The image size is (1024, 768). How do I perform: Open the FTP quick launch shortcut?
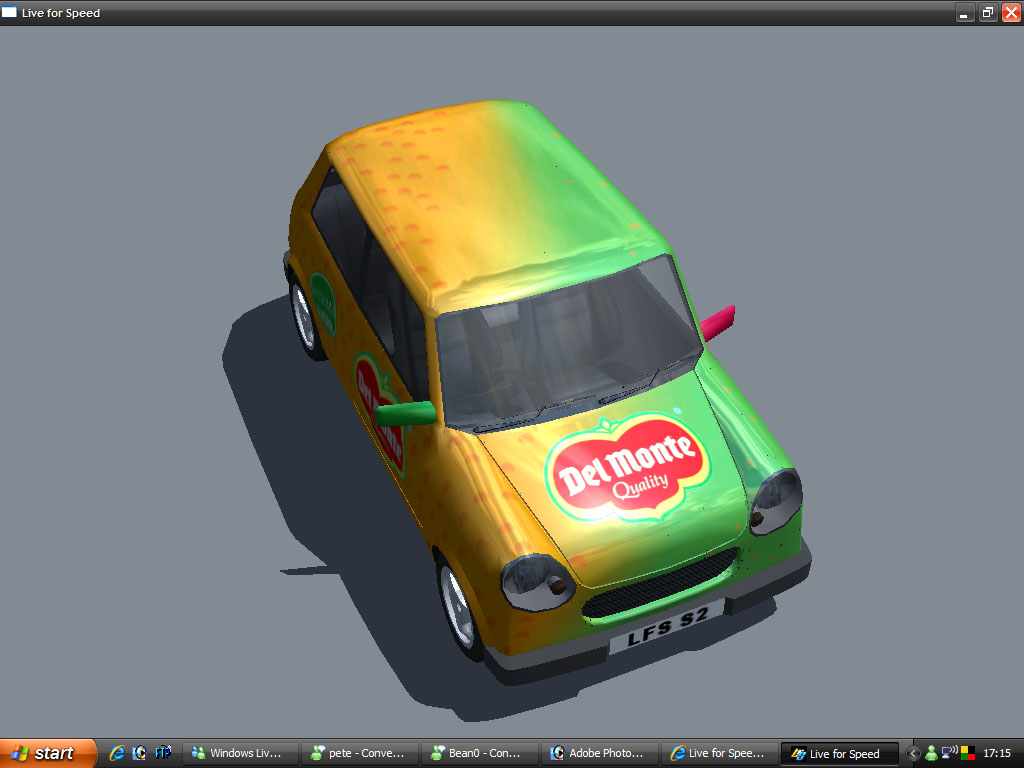click(163, 753)
